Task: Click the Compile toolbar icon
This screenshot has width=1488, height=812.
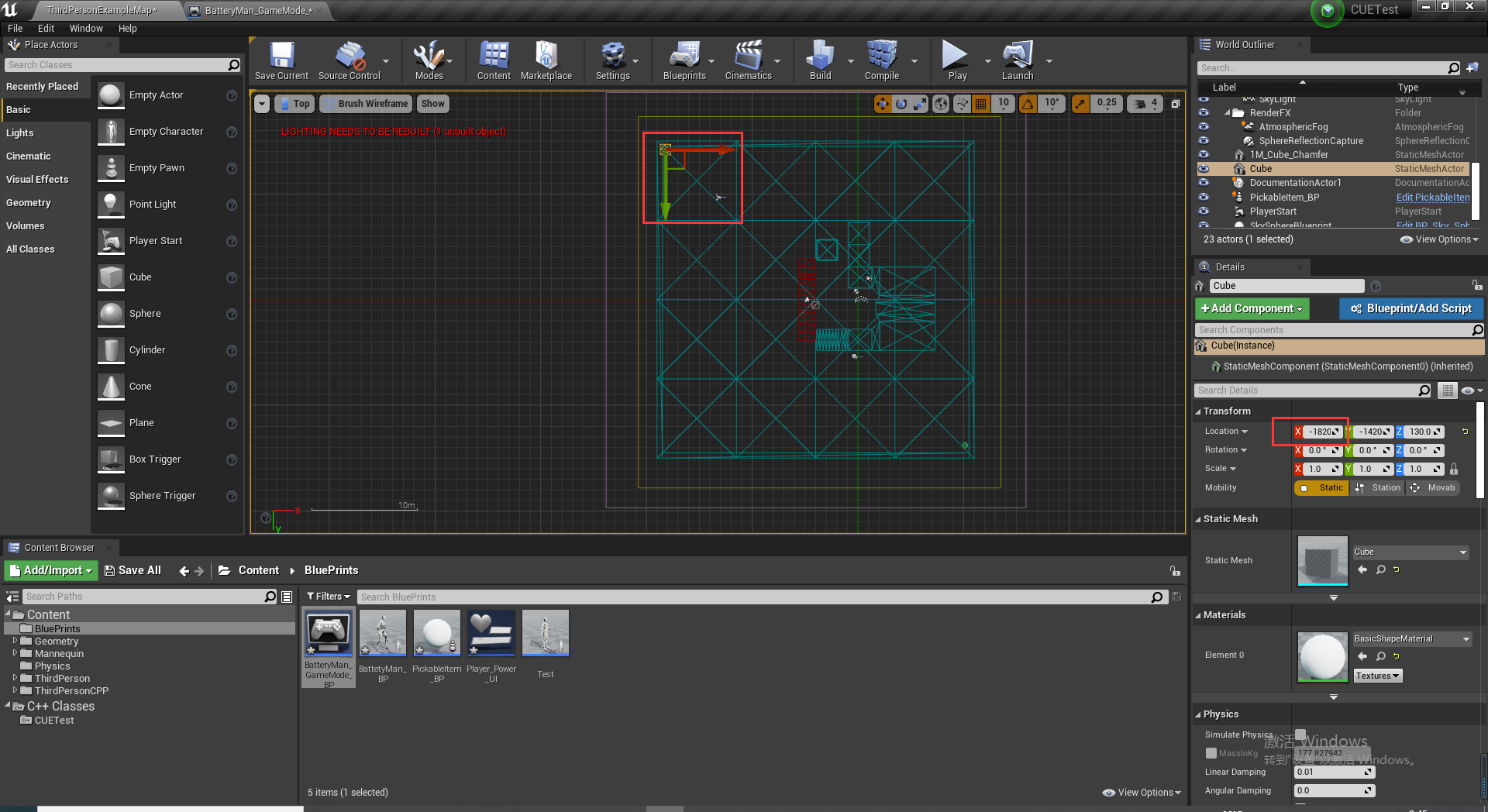Action: (x=882, y=60)
